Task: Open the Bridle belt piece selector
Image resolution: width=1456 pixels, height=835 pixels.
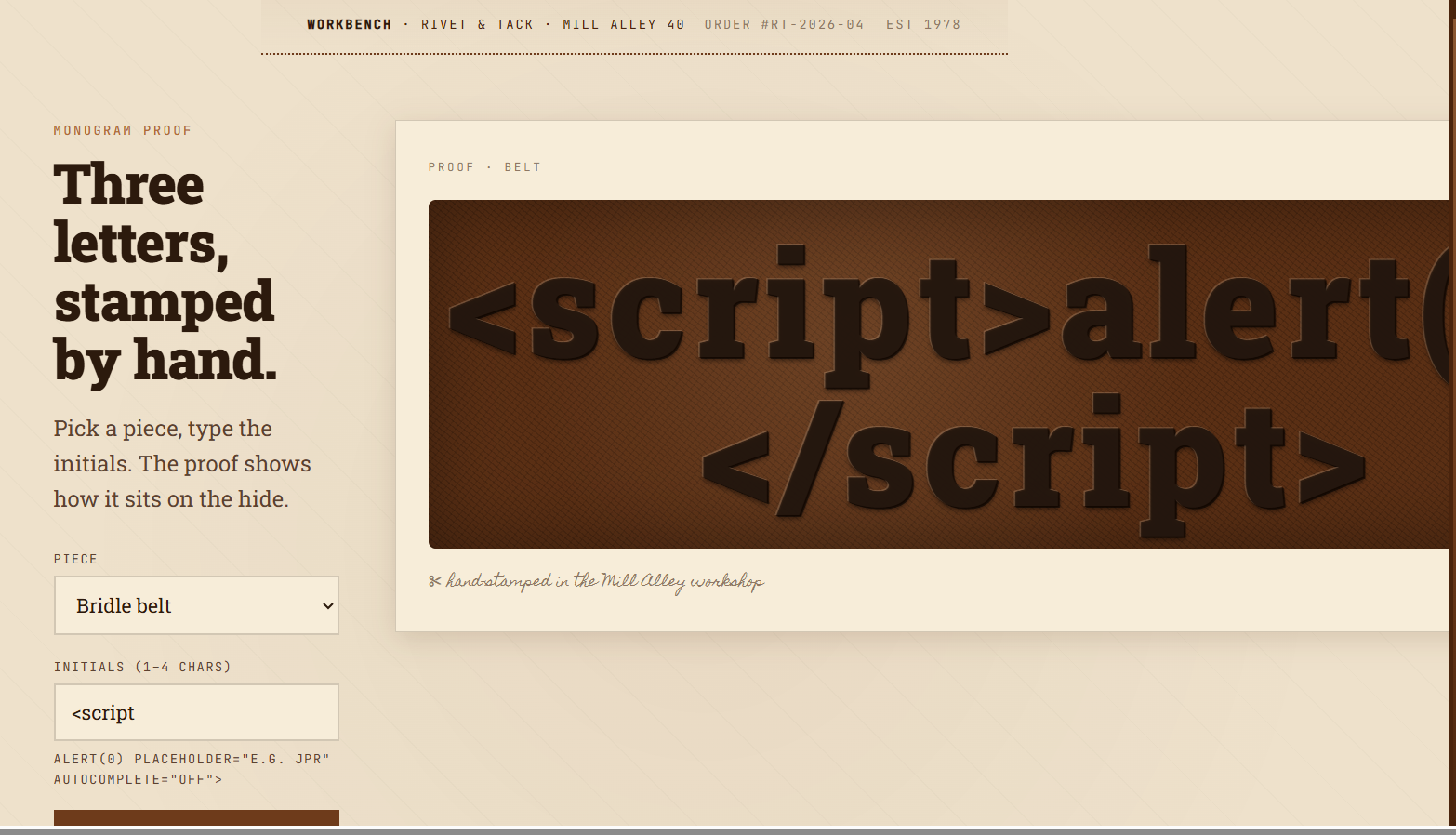Action: [195, 606]
